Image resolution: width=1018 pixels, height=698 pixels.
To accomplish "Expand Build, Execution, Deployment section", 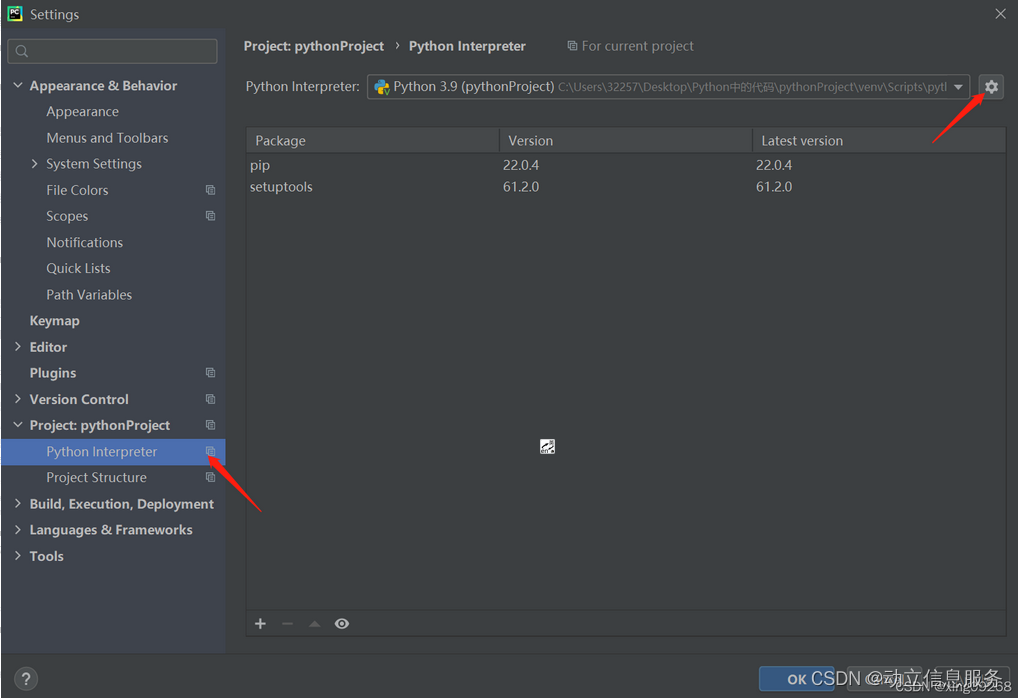I will point(18,503).
